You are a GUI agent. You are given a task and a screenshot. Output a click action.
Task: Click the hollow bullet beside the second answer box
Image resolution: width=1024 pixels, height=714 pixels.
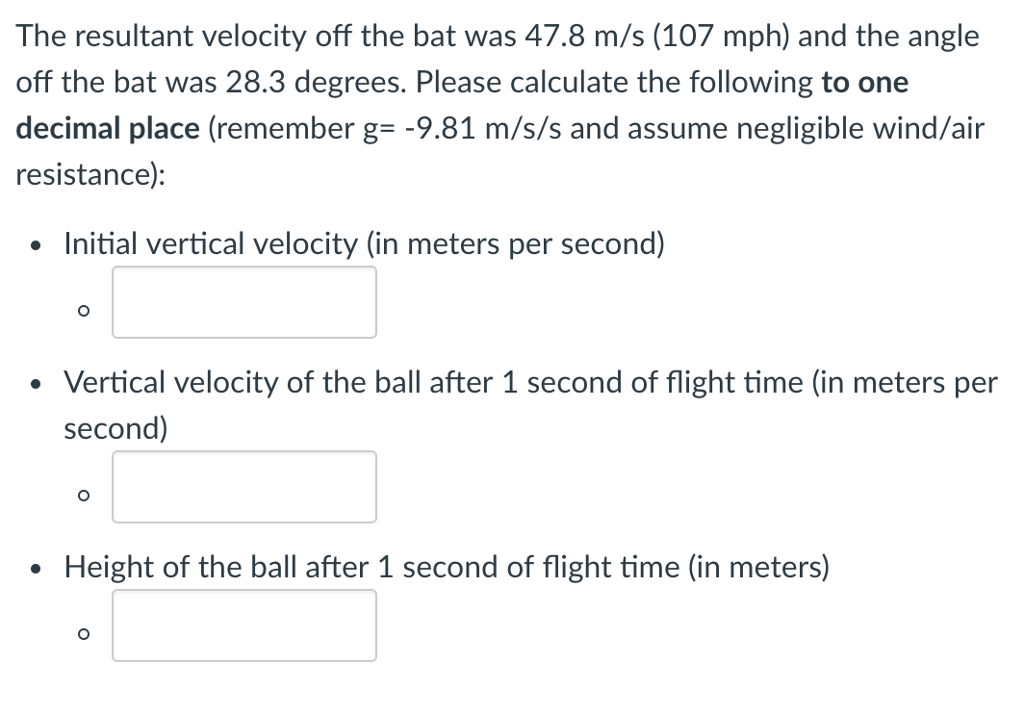click(x=83, y=495)
